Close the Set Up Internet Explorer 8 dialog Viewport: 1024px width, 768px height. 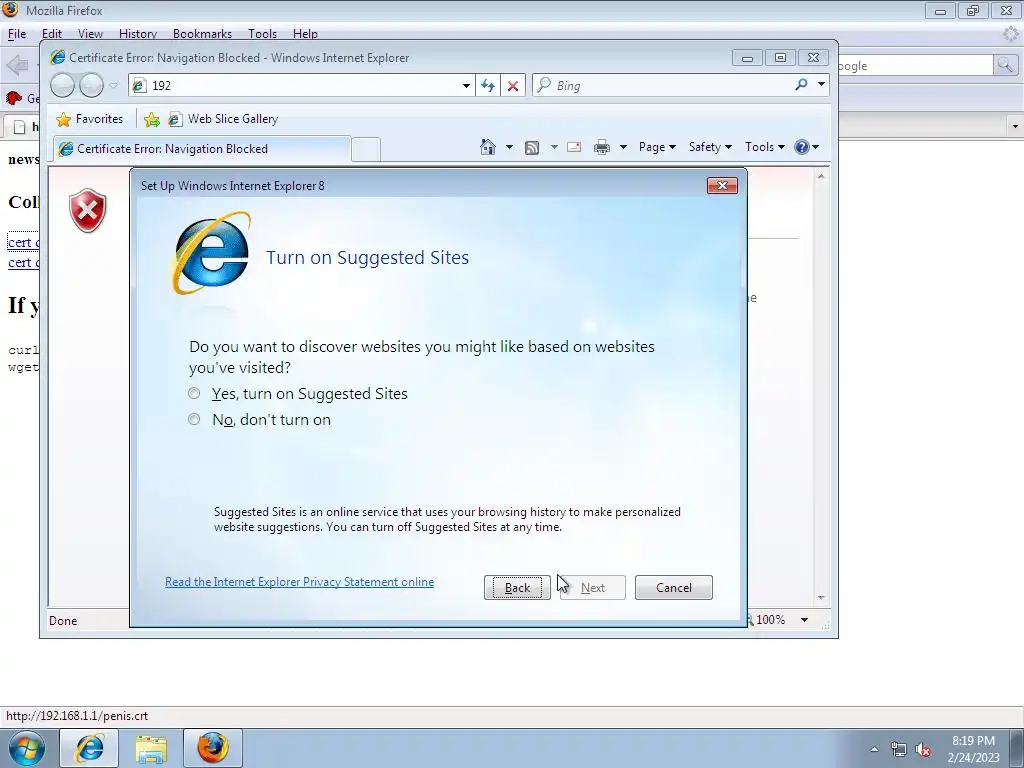722,185
